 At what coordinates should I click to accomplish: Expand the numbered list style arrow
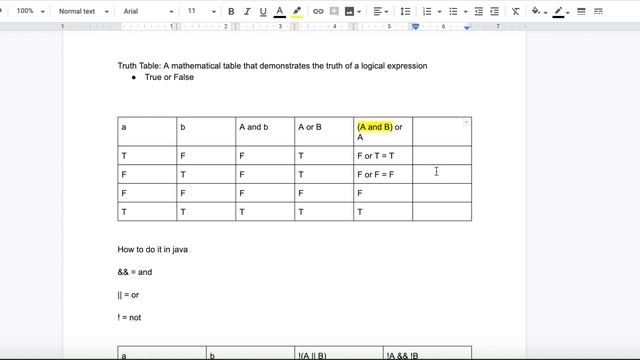click(x=440, y=12)
